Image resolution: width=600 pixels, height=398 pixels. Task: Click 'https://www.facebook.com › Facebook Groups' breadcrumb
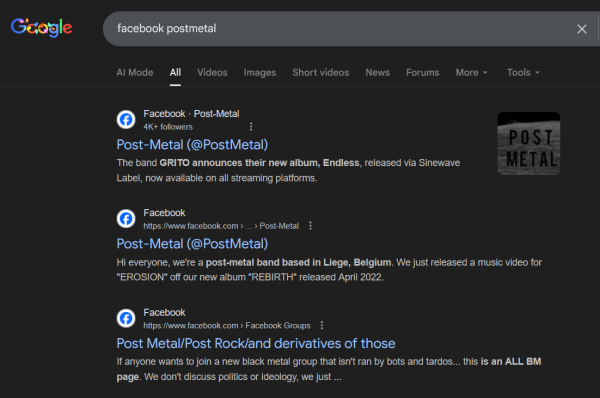point(227,326)
